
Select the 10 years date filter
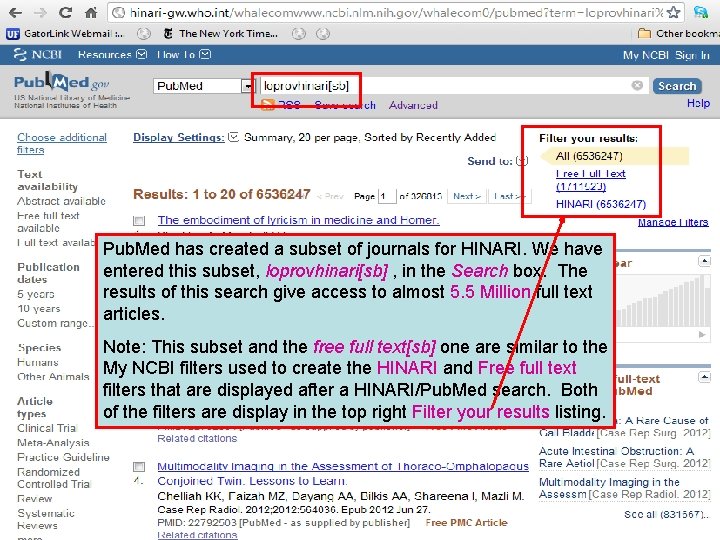[x=39, y=309]
